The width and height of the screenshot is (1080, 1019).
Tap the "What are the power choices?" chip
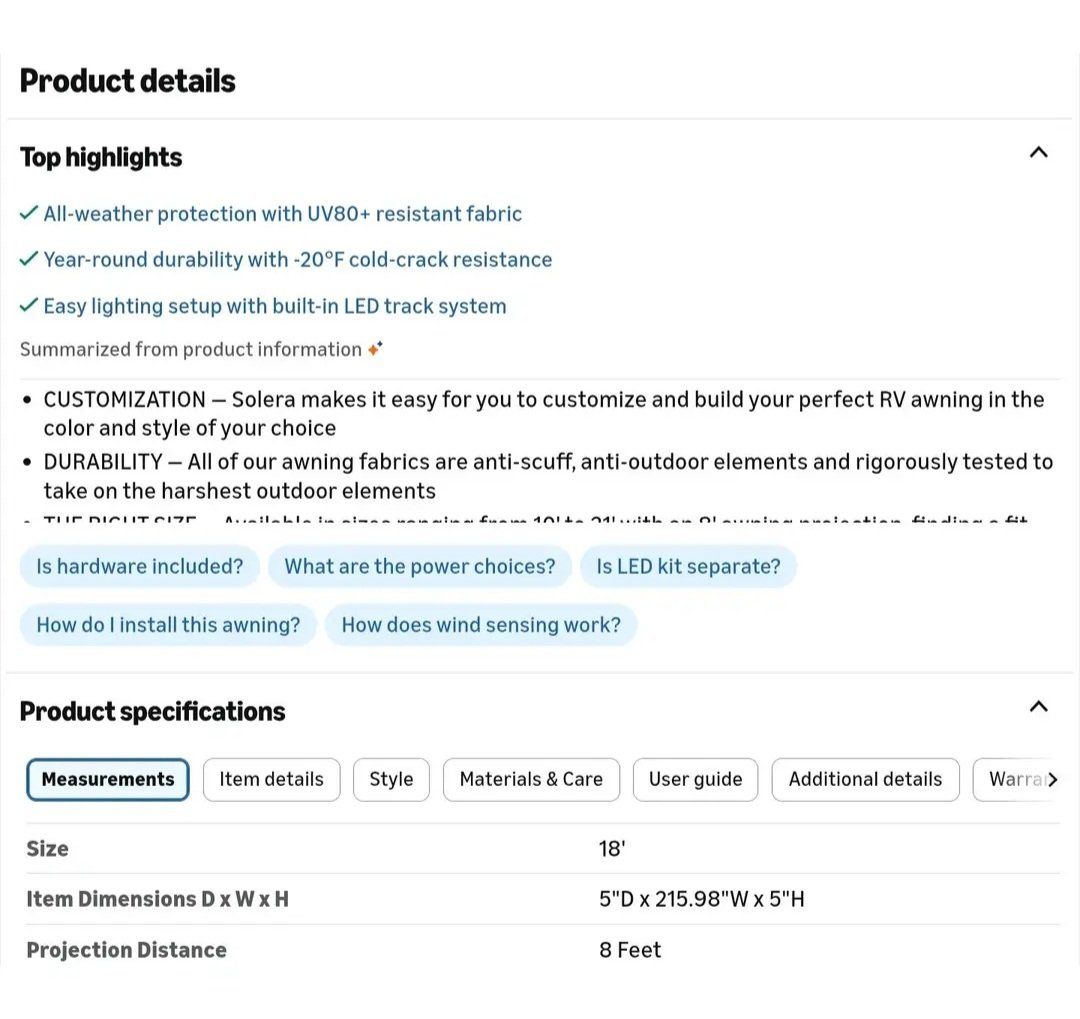419,566
